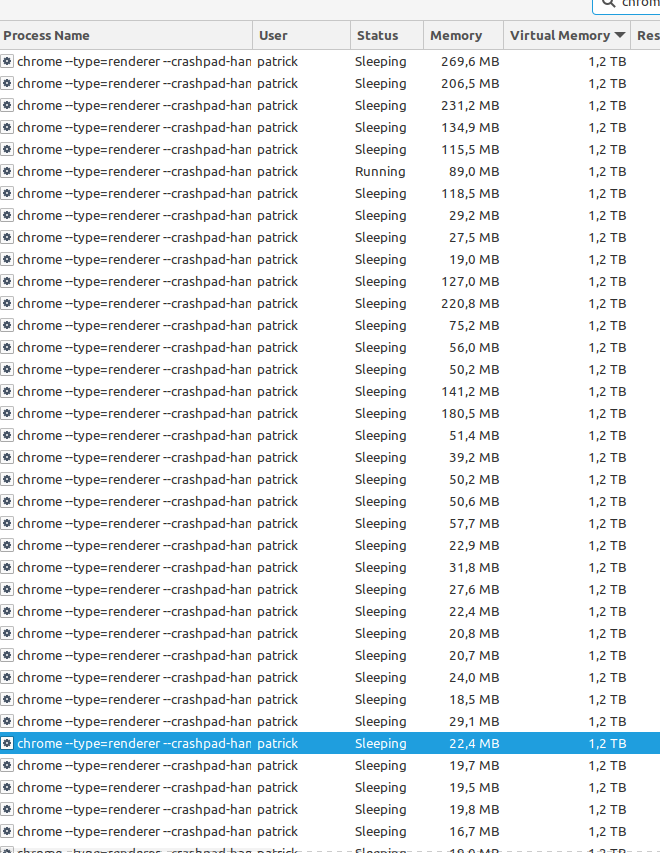Select the process using 231,2 MB memory
Screen dimensions: 660x853
330,106
